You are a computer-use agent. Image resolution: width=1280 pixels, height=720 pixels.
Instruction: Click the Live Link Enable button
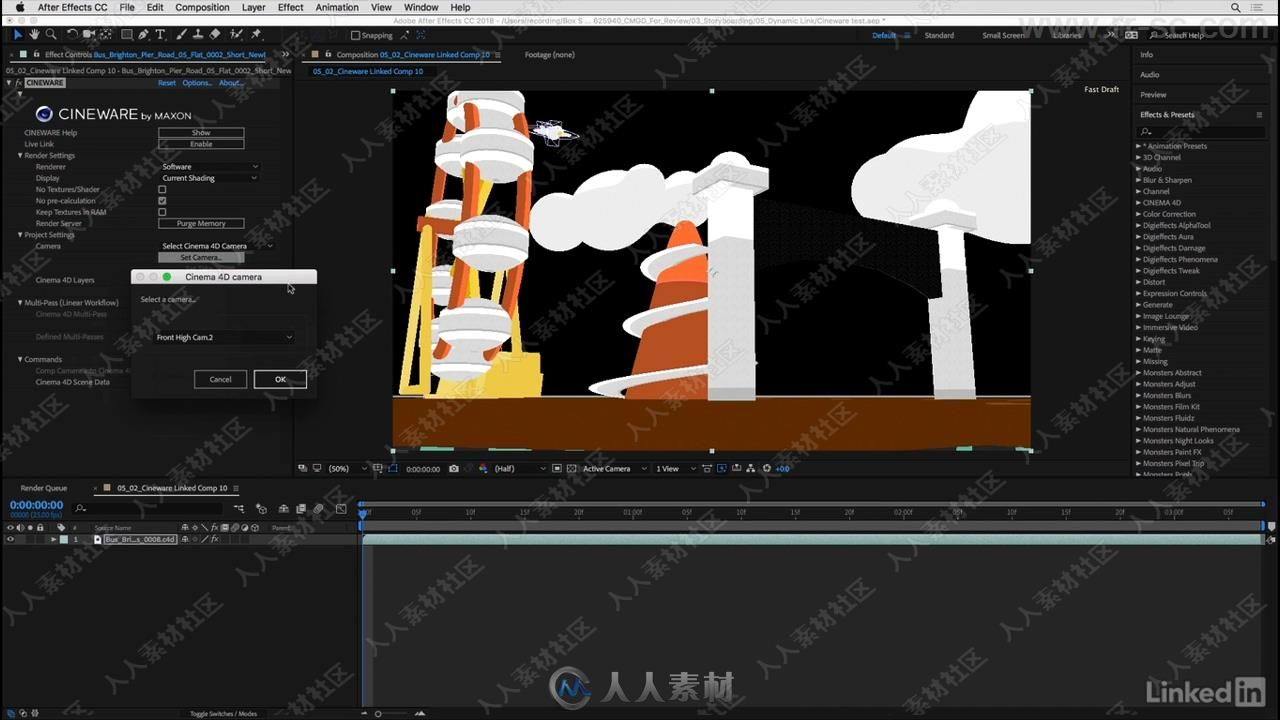201,144
